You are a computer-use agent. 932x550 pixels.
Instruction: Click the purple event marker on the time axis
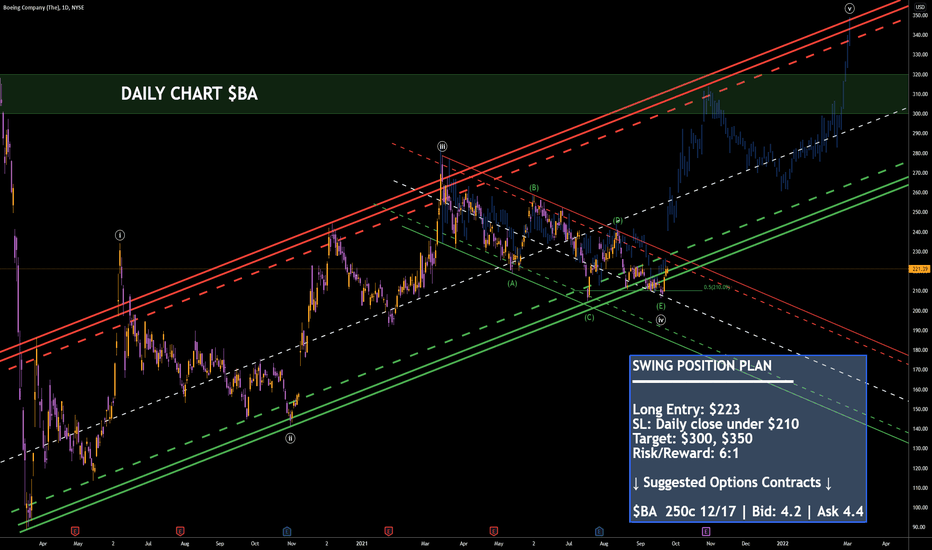[706, 531]
